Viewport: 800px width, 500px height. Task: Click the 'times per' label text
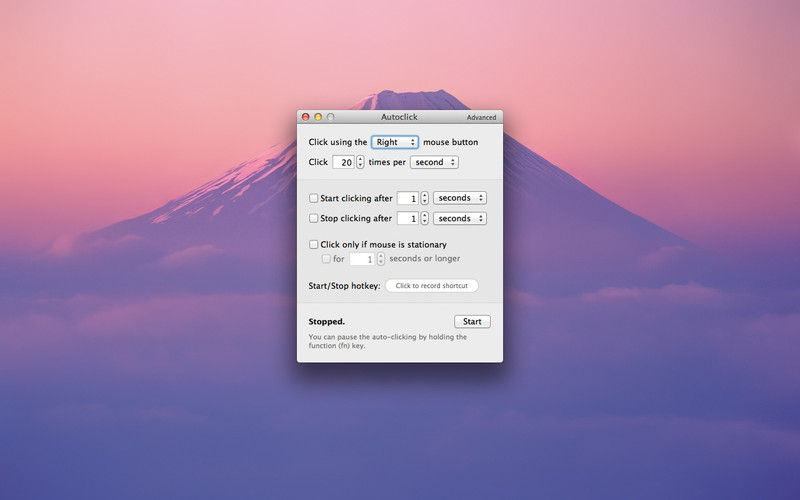[387, 162]
